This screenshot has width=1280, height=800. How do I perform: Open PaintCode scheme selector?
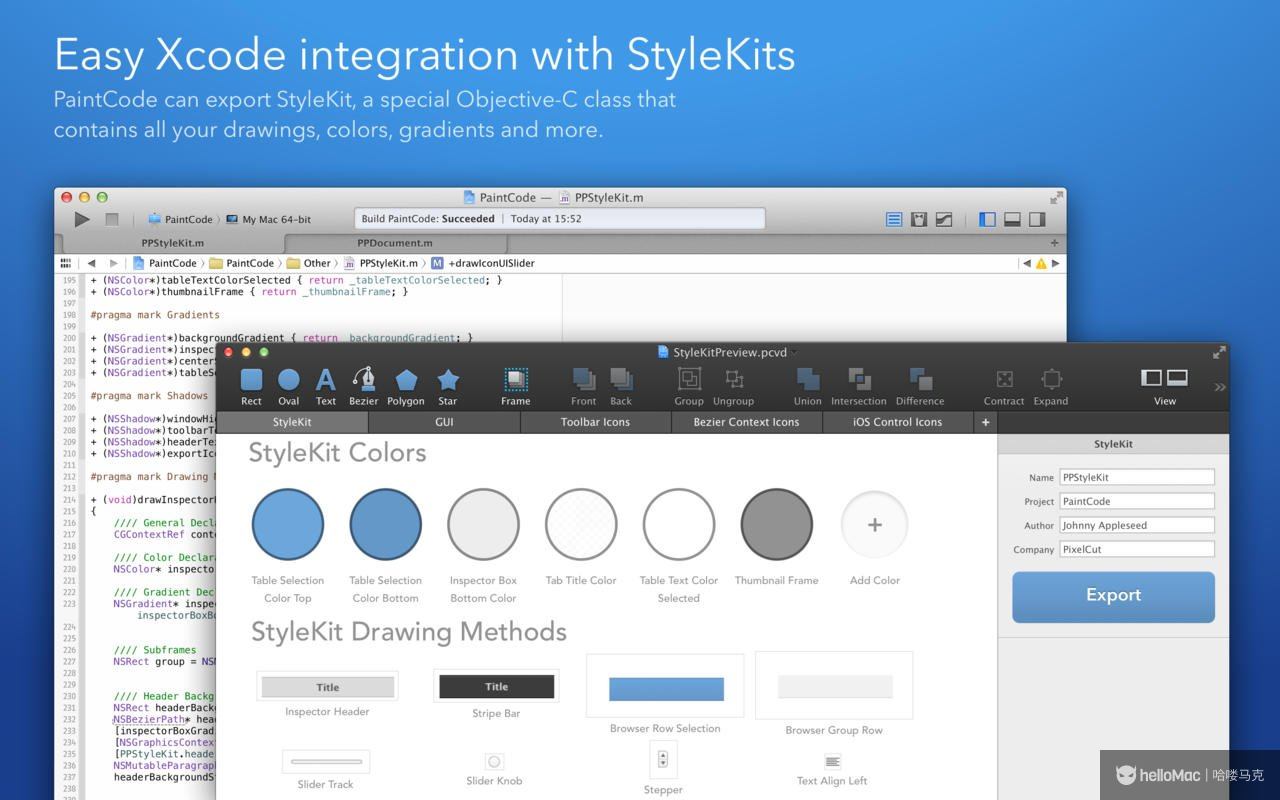(181, 219)
